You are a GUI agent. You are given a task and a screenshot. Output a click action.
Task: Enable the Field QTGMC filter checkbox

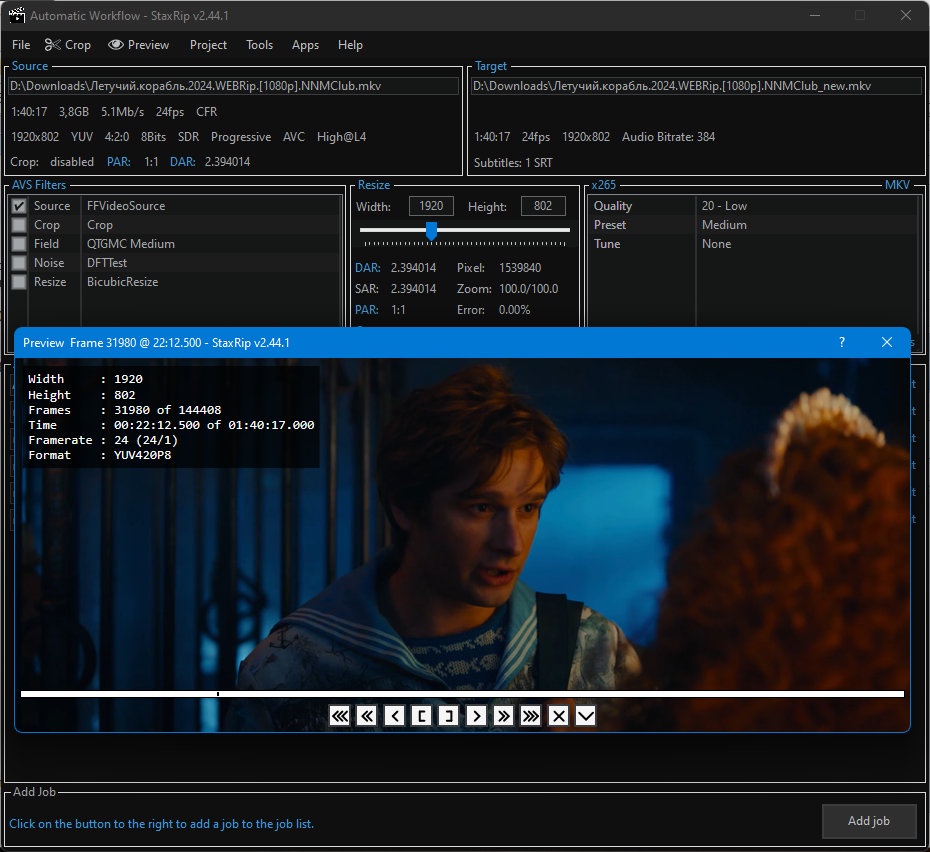coord(19,244)
